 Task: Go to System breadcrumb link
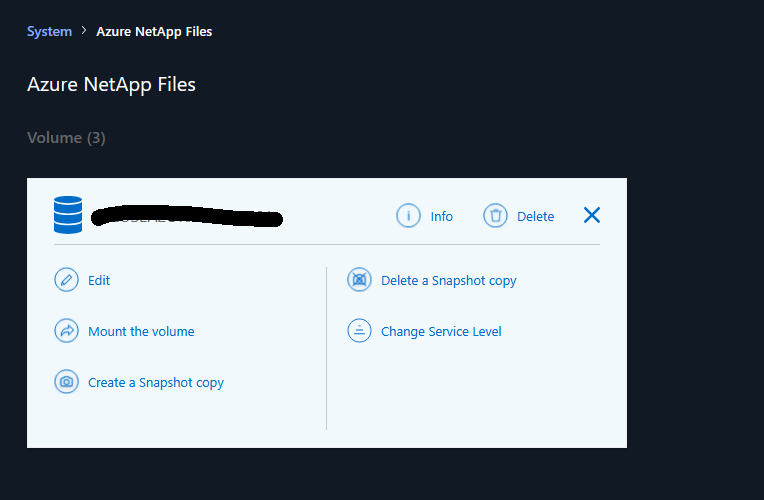[49, 32]
